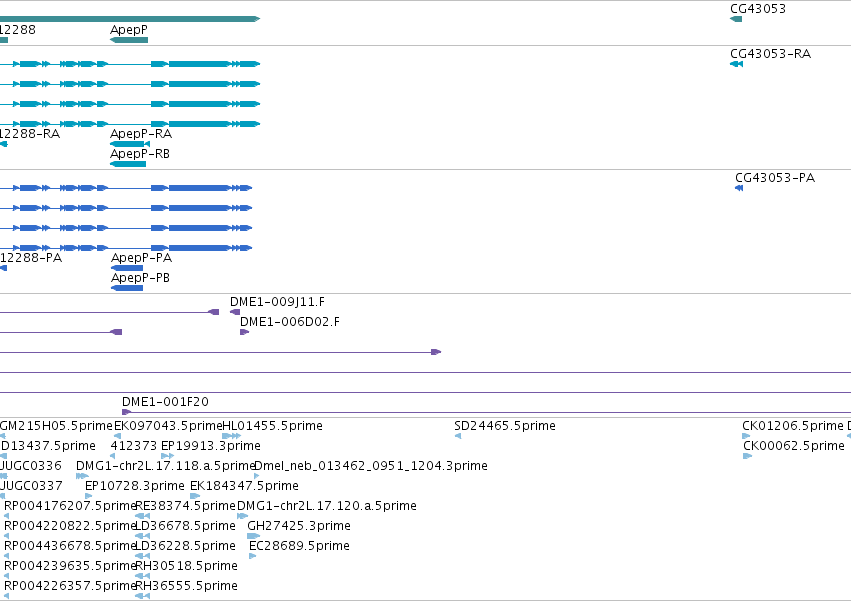Select the GH27425.3prime label
851x601 pixels.
tap(299, 526)
